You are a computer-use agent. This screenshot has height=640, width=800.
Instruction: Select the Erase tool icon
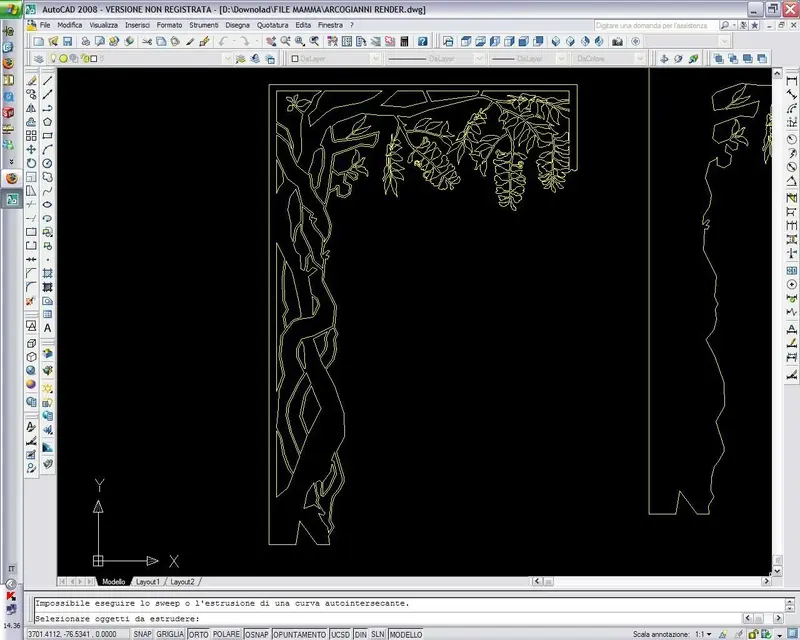[x=31, y=80]
